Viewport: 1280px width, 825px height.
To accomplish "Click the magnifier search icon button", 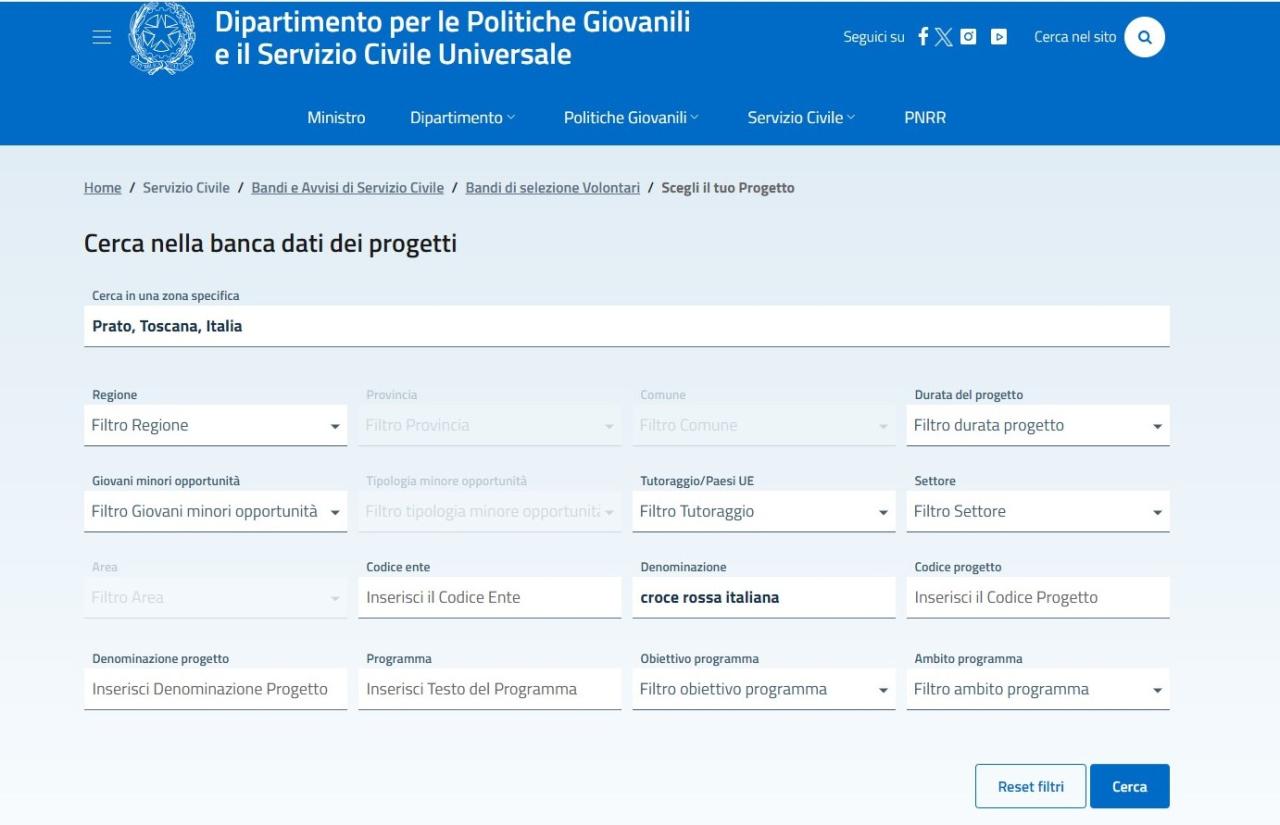I will tap(1144, 37).
